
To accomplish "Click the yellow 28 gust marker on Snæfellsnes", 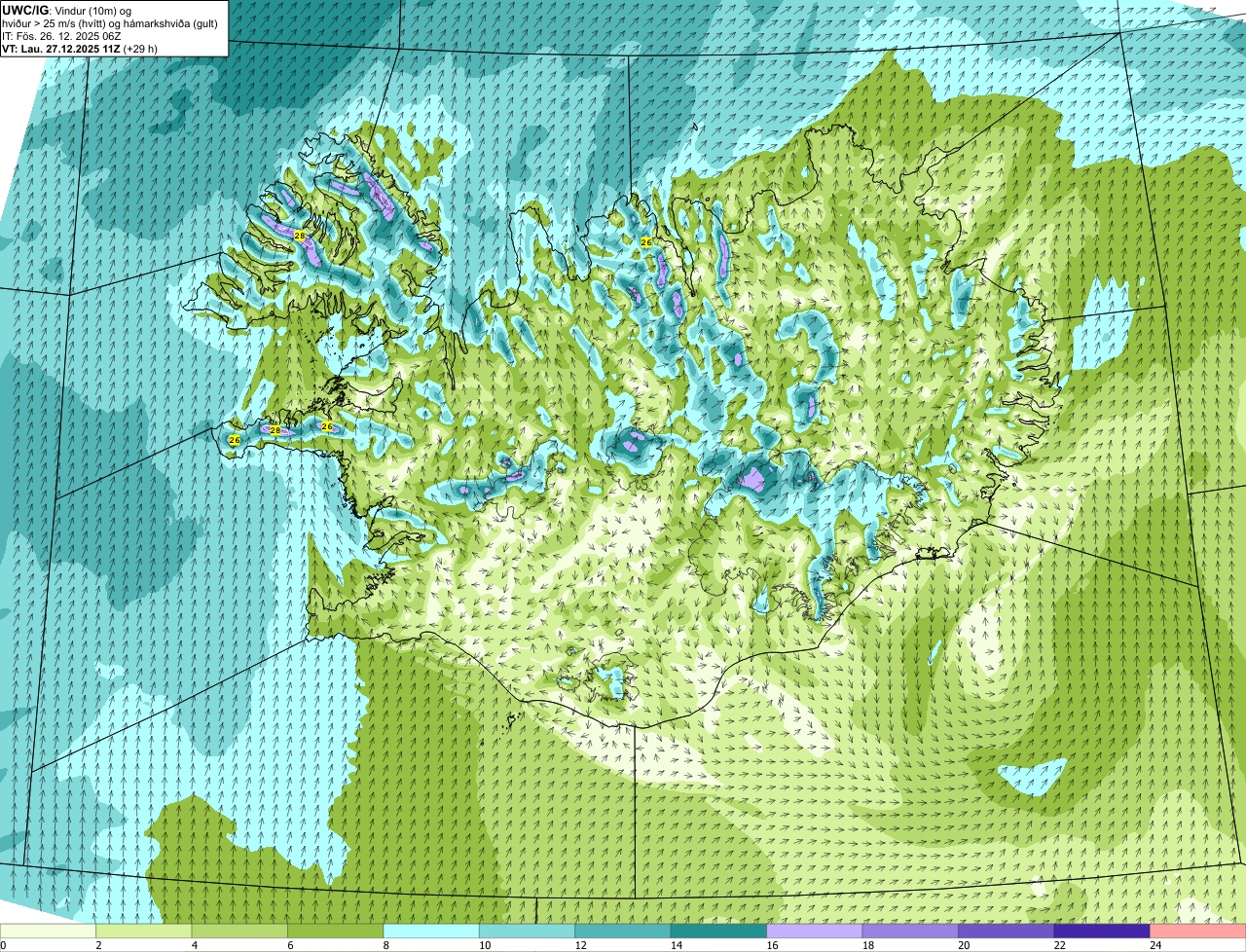I will (275, 430).
